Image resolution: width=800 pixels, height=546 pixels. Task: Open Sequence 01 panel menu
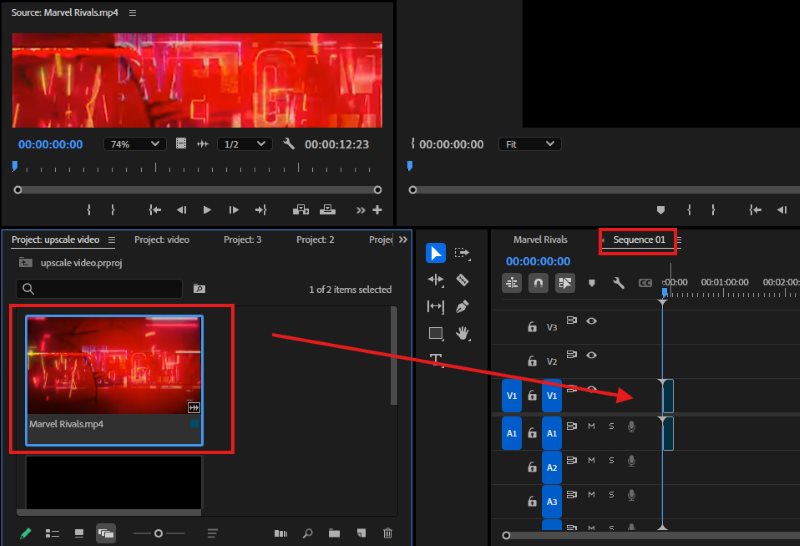coord(679,240)
